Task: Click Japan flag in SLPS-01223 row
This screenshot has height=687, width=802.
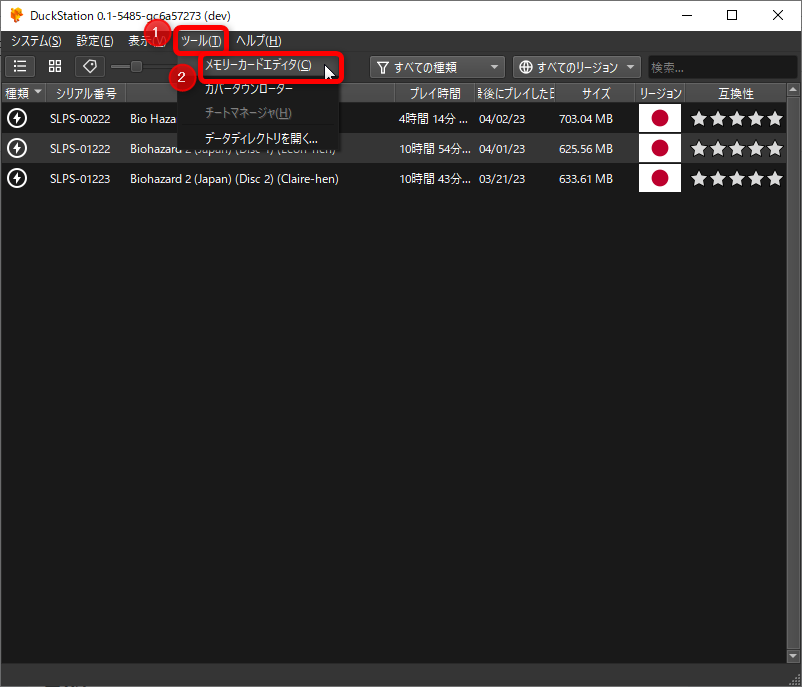Action: click(660, 179)
